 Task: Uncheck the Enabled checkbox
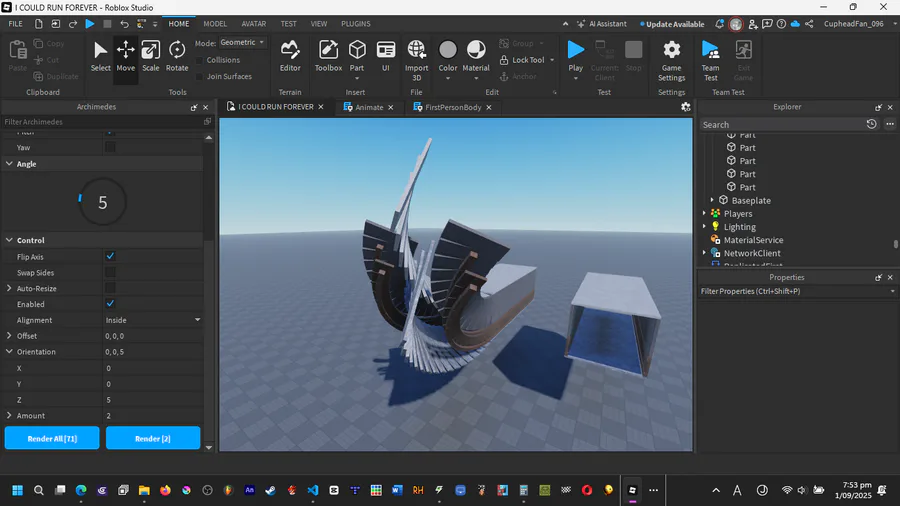point(110,304)
